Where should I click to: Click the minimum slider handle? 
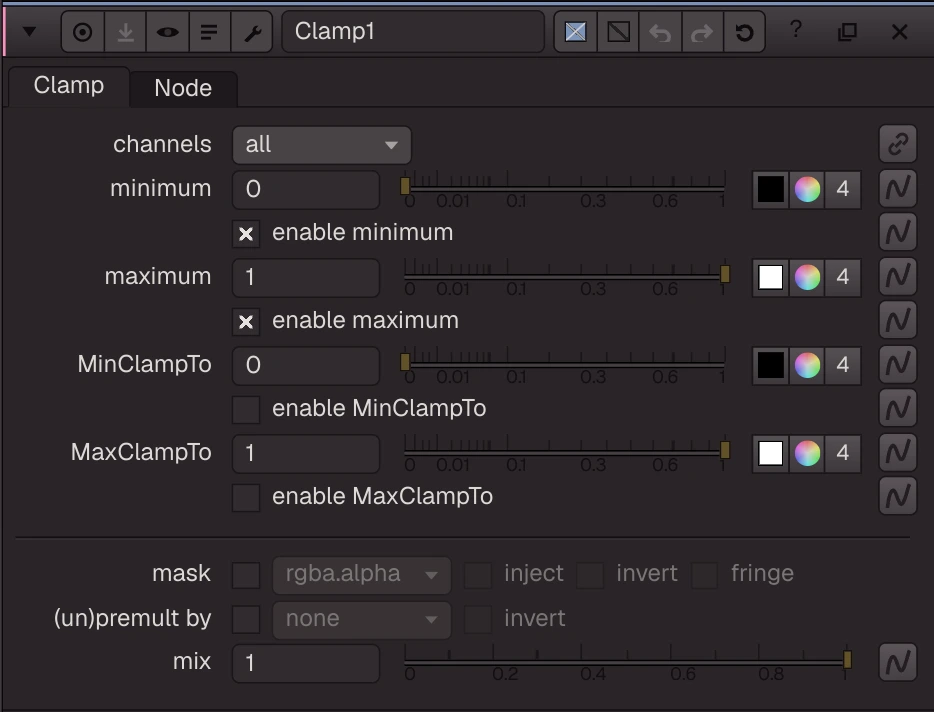point(405,186)
